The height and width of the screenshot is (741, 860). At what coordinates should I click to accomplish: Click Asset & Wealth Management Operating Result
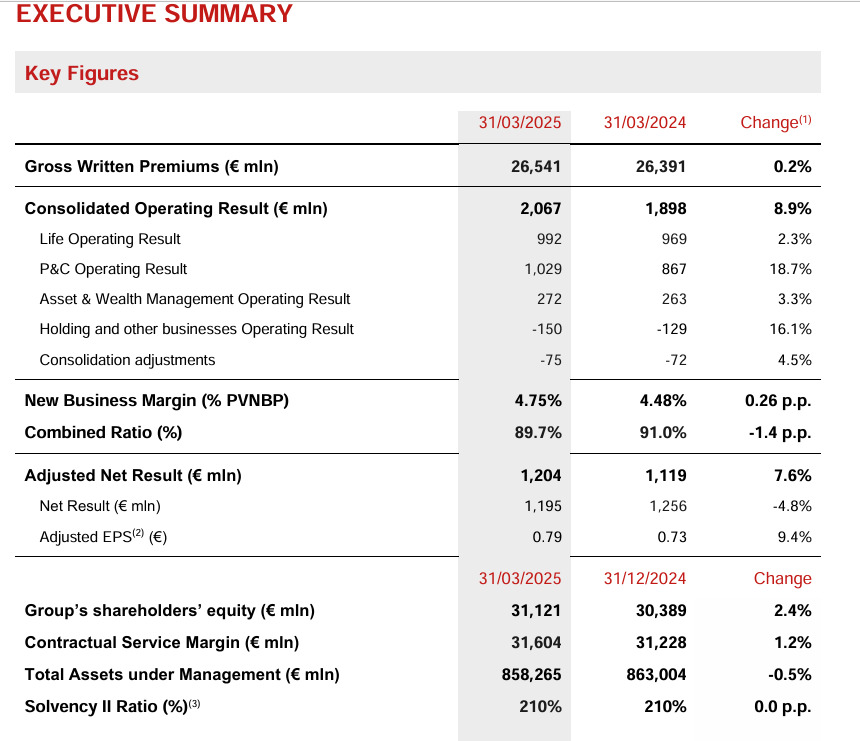195,299
